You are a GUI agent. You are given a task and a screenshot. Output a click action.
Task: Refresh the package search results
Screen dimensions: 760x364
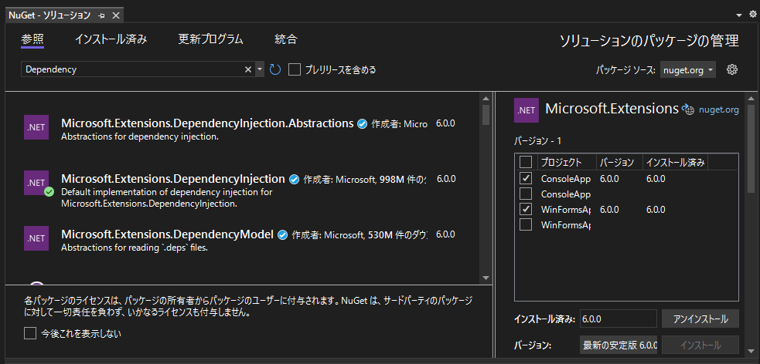tap(275, 69)
